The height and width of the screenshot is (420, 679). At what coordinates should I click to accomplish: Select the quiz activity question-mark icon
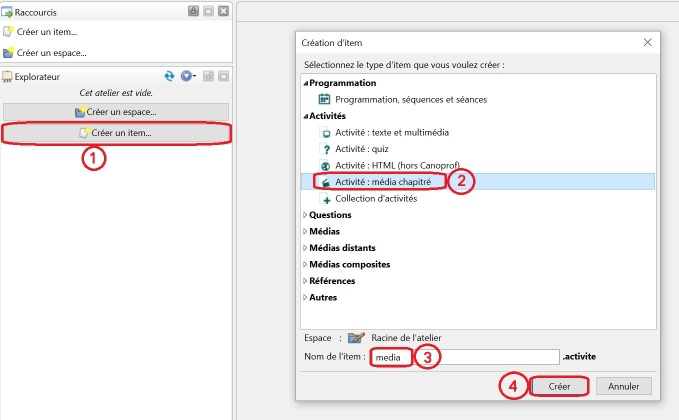tap(324, 148)
